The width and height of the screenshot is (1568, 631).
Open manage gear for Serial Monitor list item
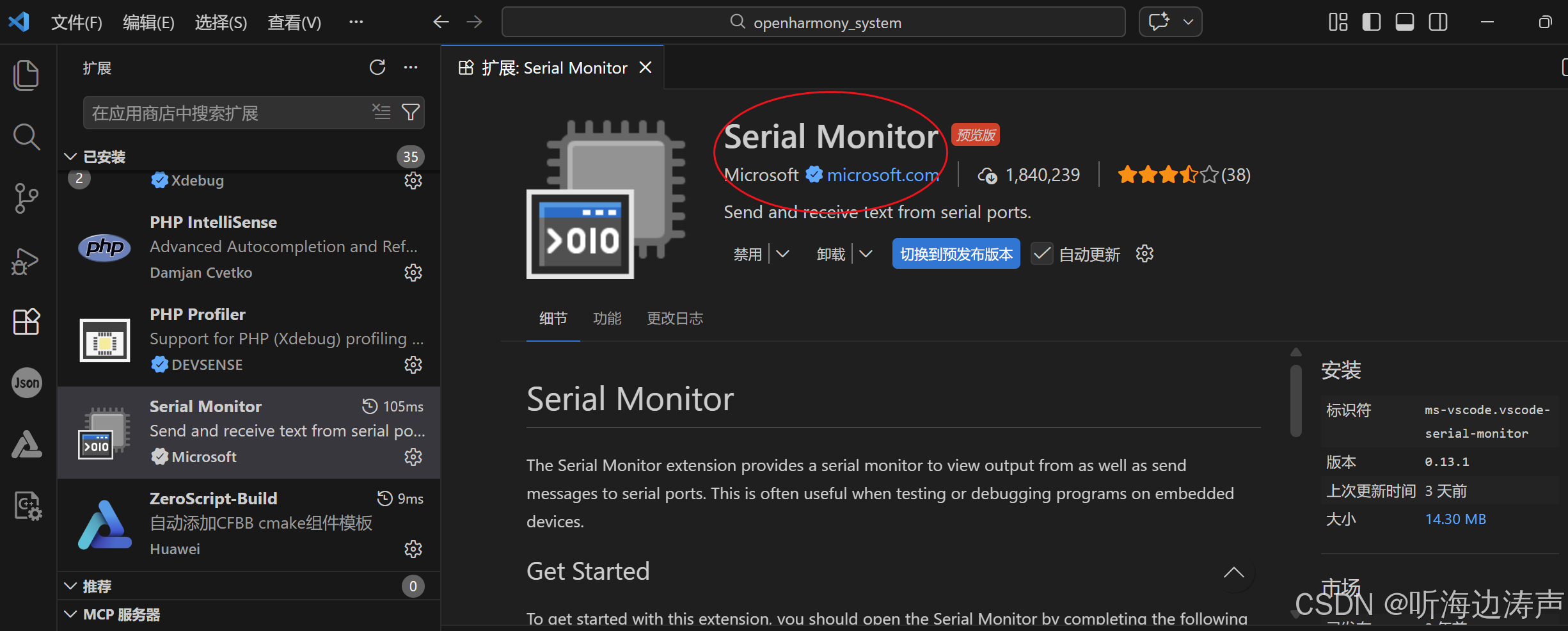413,457
